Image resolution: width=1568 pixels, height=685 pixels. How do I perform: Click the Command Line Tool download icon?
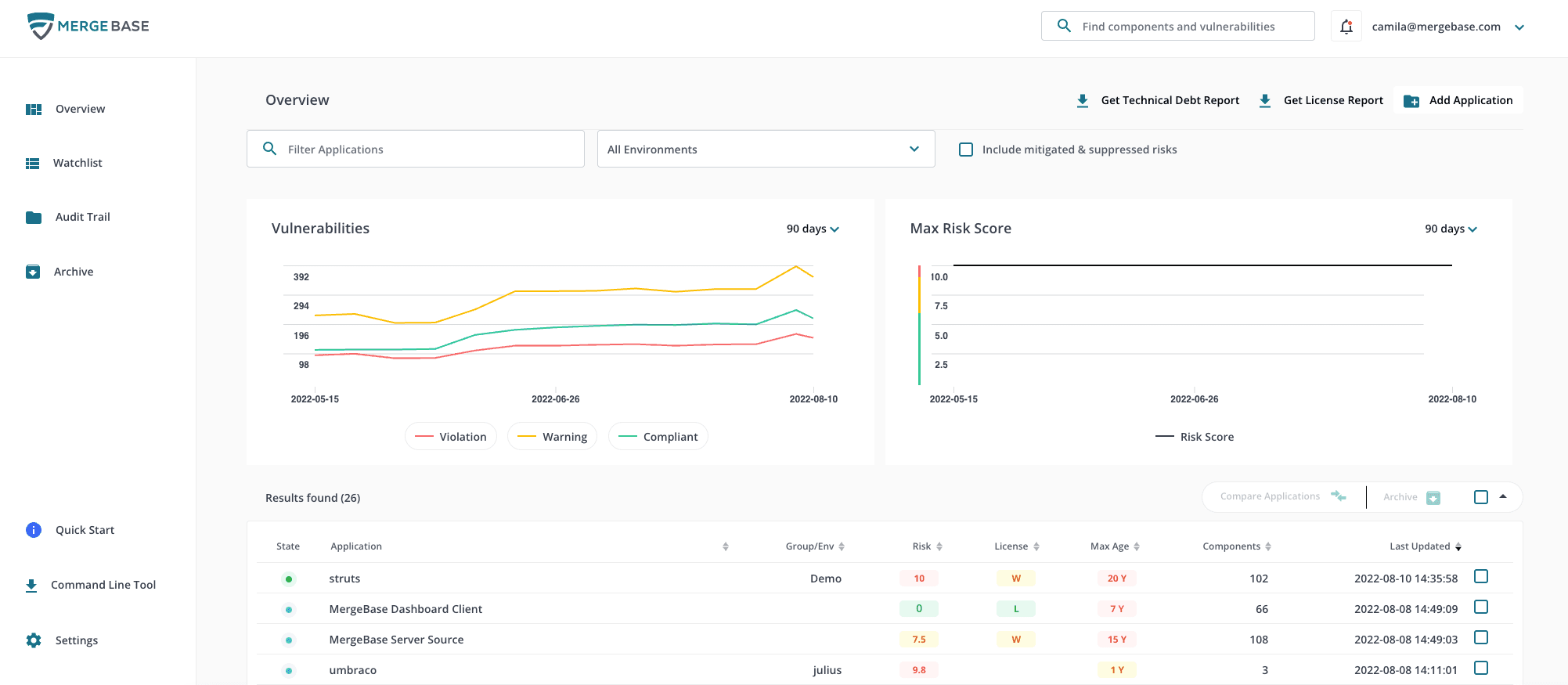click(x=31, y=585)
